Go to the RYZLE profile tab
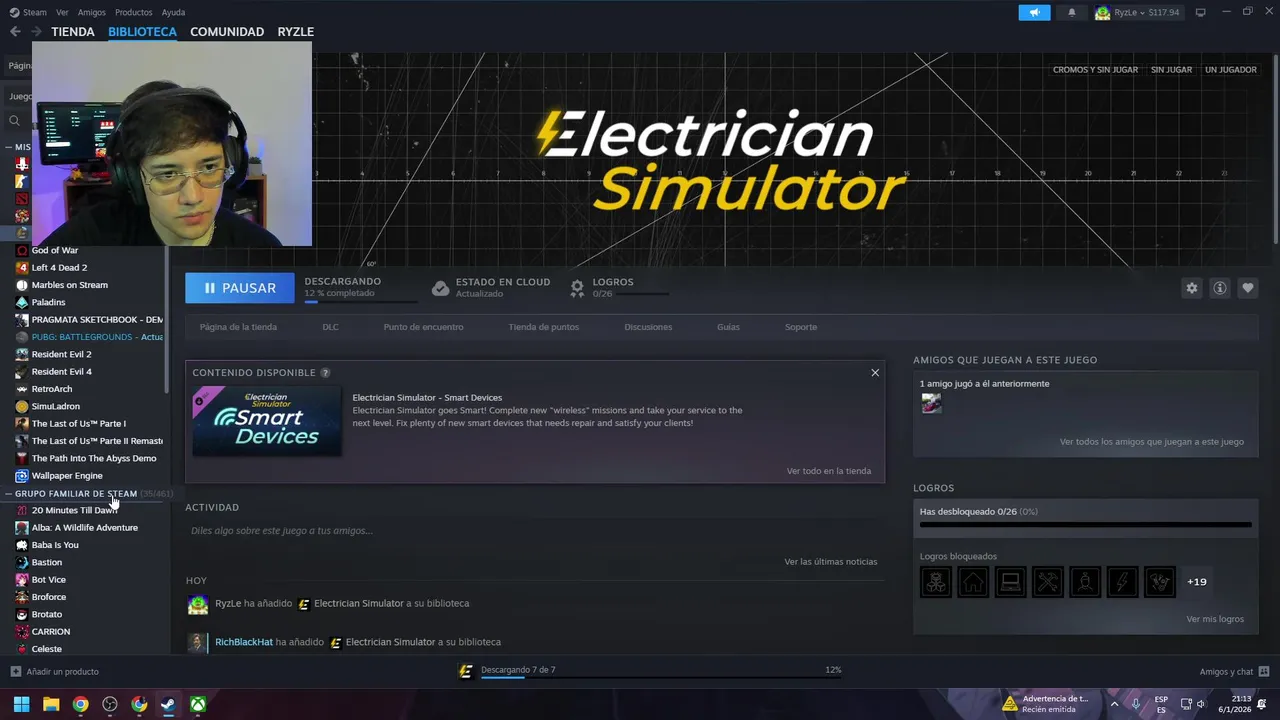 point(295,32)
